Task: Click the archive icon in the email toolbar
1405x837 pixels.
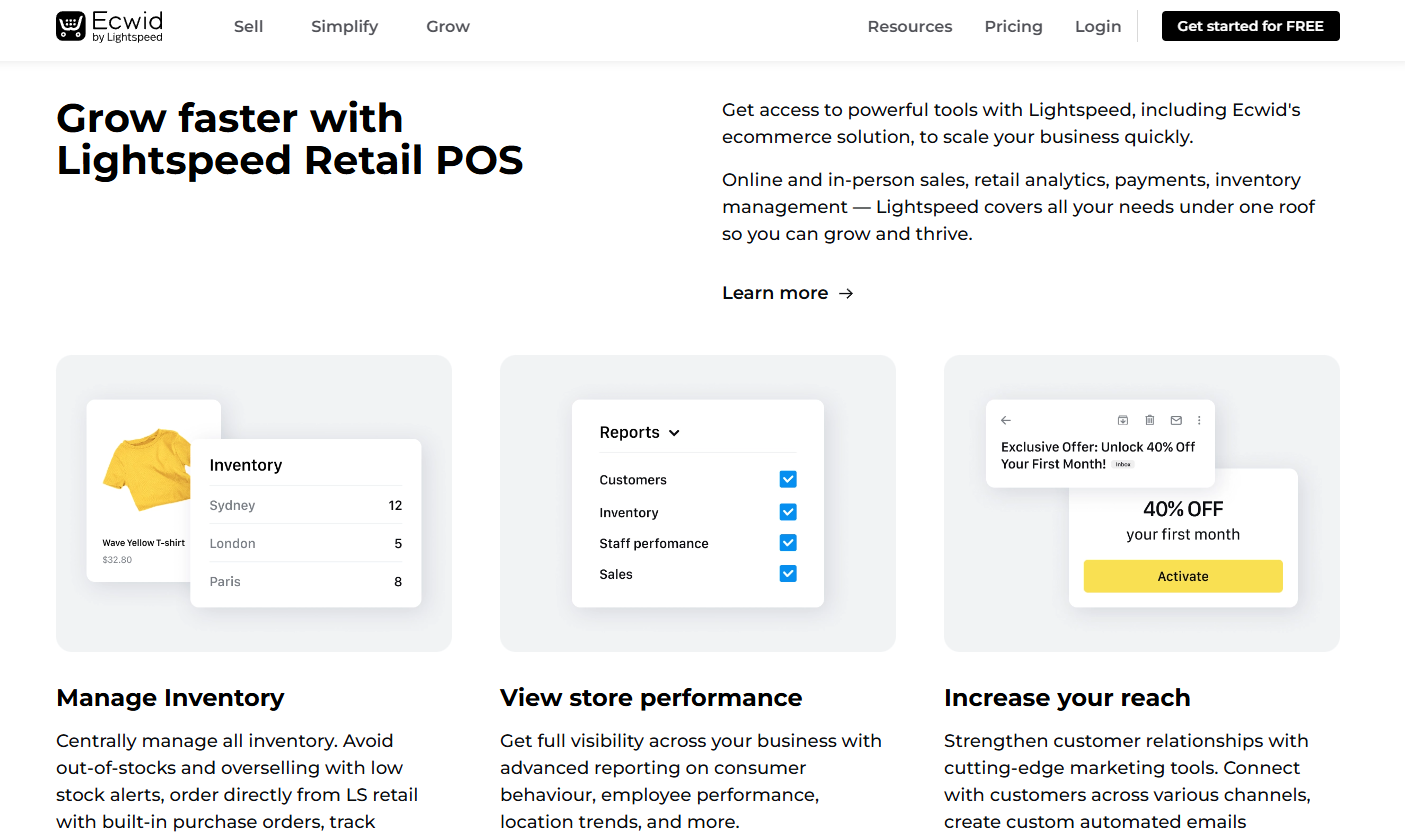Action: pyautogui.click(x=1122, y=420)
